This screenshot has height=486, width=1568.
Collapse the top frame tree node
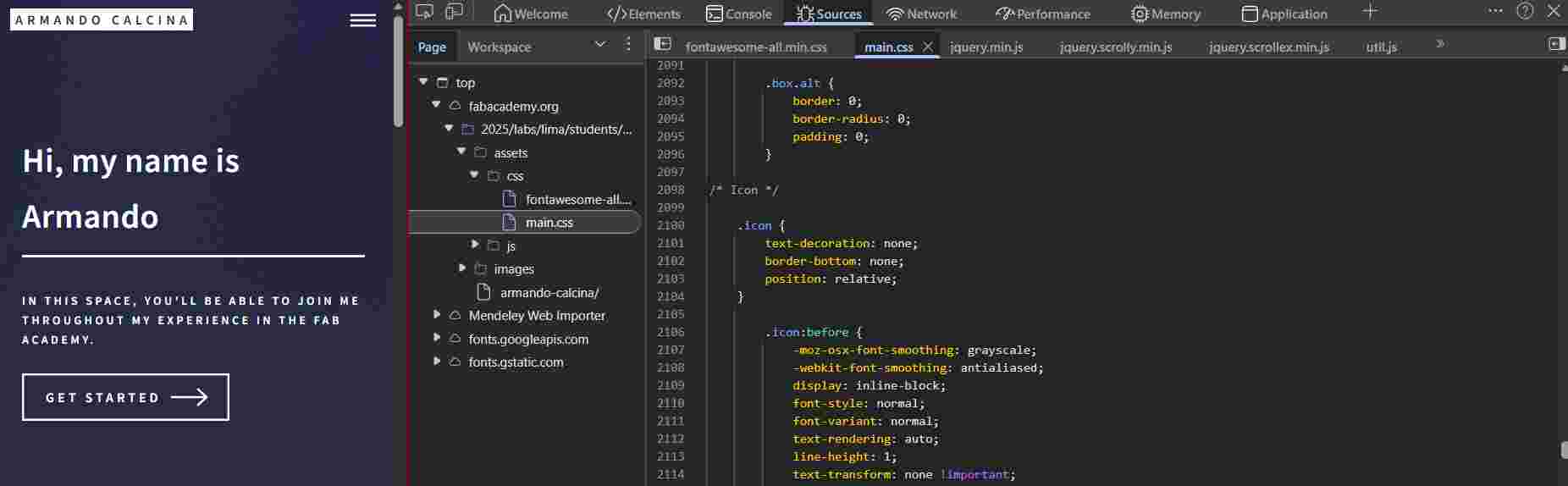[423, 82]
